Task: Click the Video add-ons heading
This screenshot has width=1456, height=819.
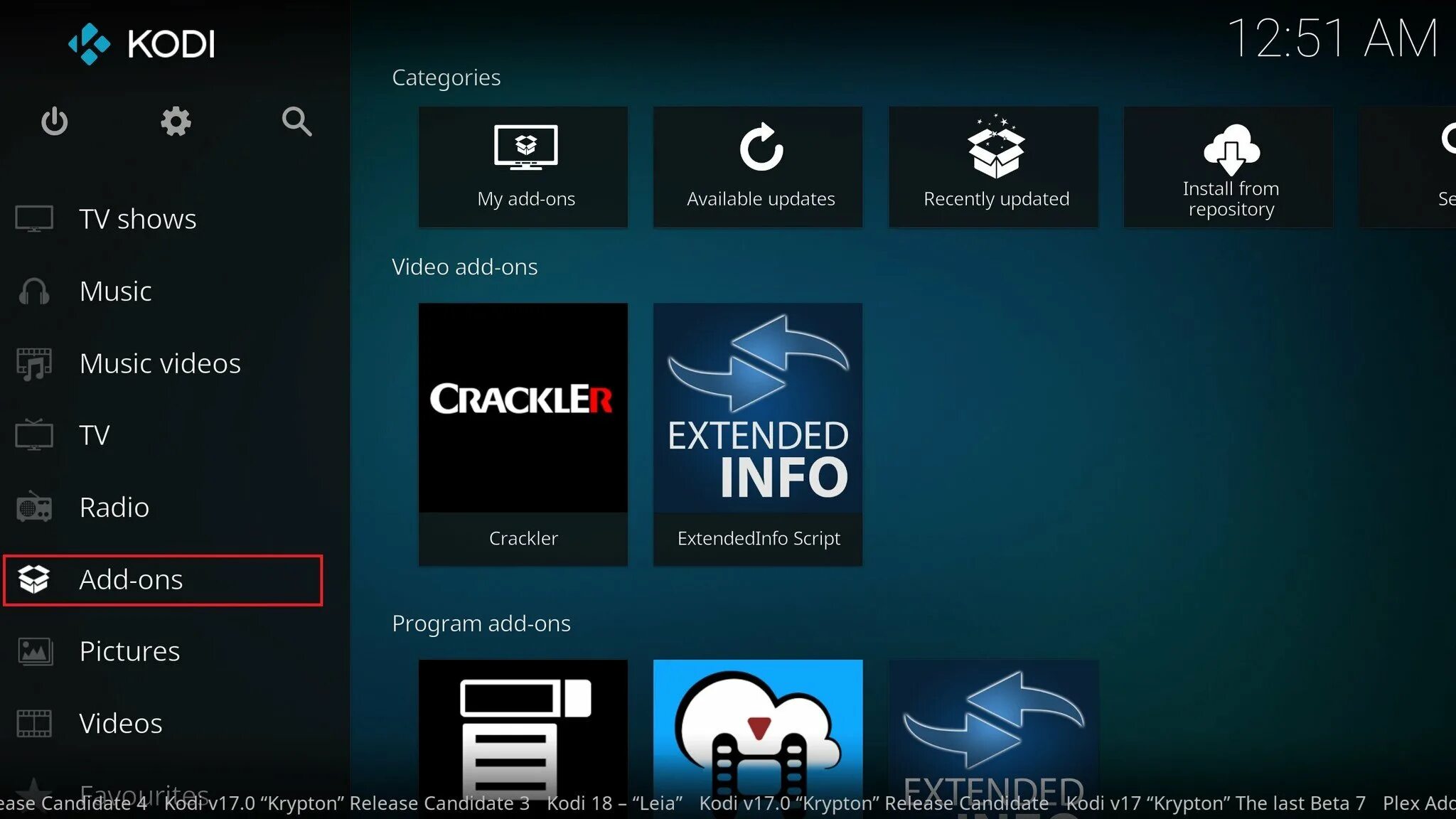Action: coord(465,267)
